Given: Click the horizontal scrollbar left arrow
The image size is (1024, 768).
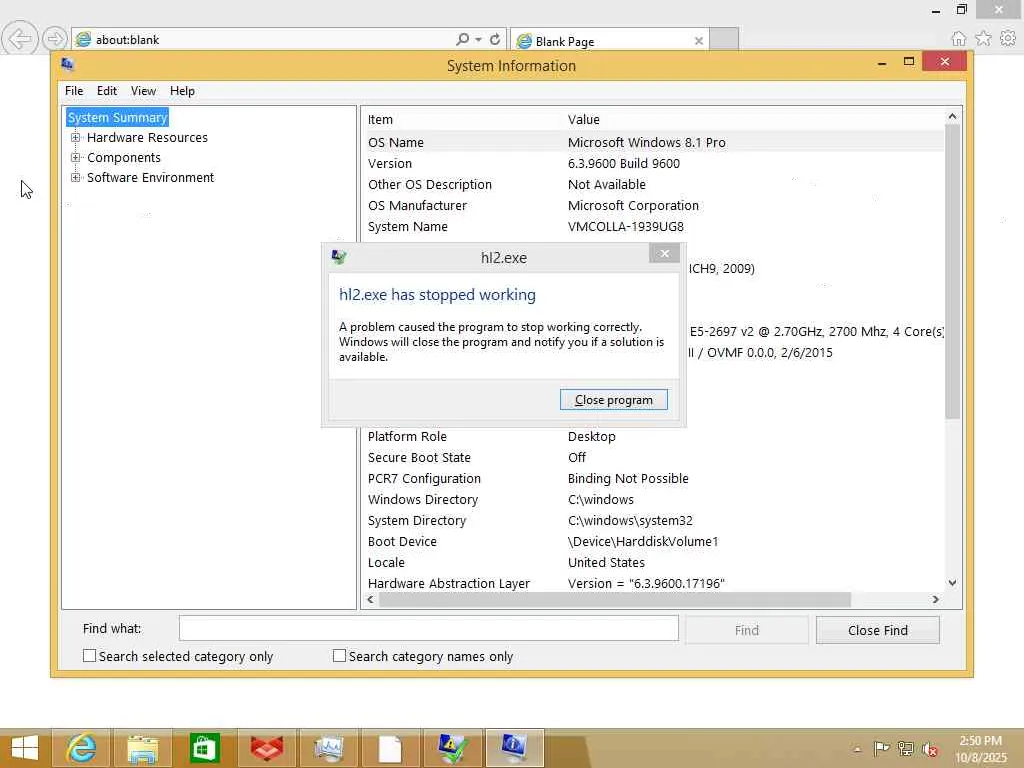Looking at the screenshot, I should 370,600.
